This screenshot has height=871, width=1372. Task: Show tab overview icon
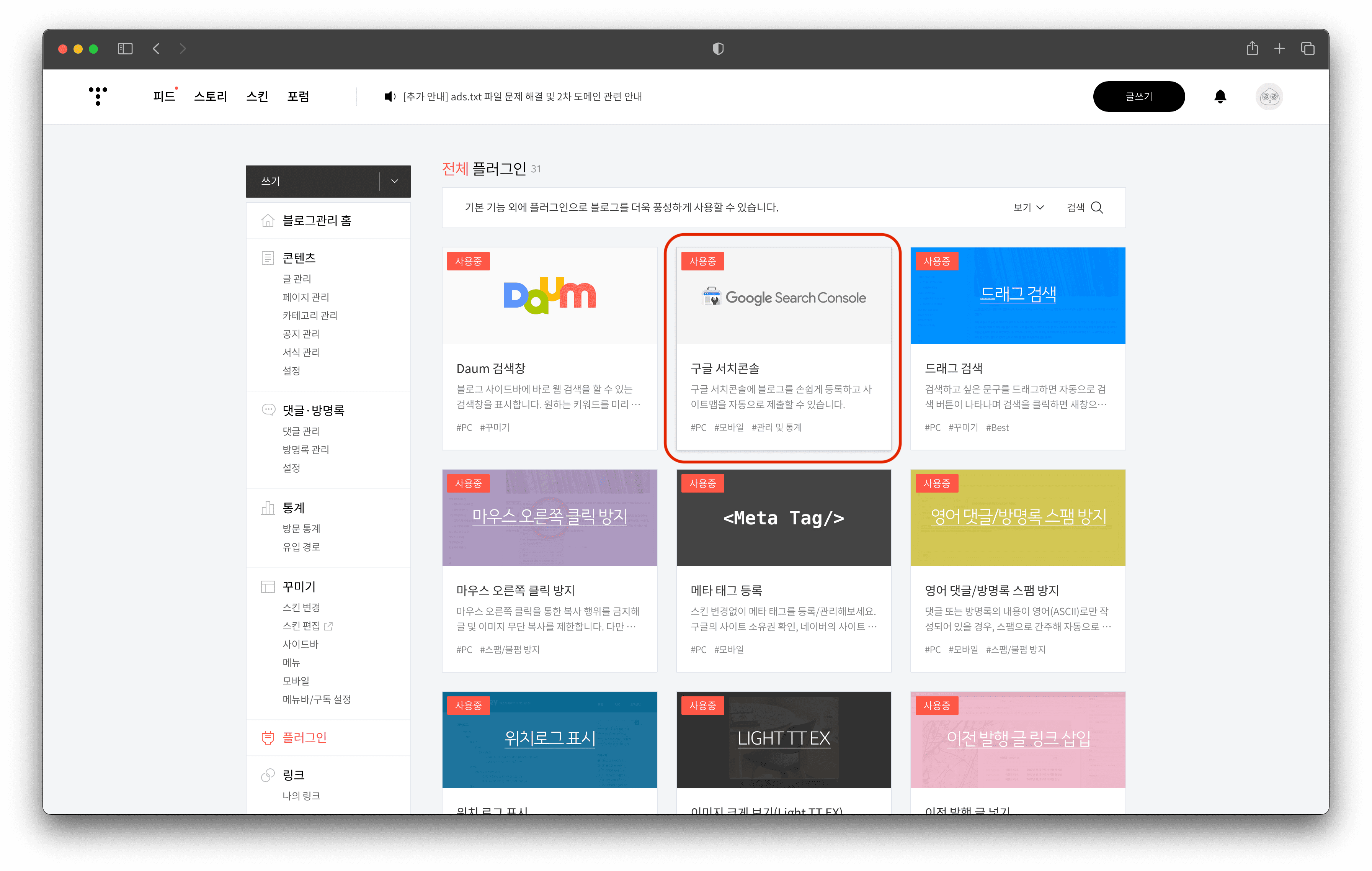pyautogui.click(x=1308, y=48)
